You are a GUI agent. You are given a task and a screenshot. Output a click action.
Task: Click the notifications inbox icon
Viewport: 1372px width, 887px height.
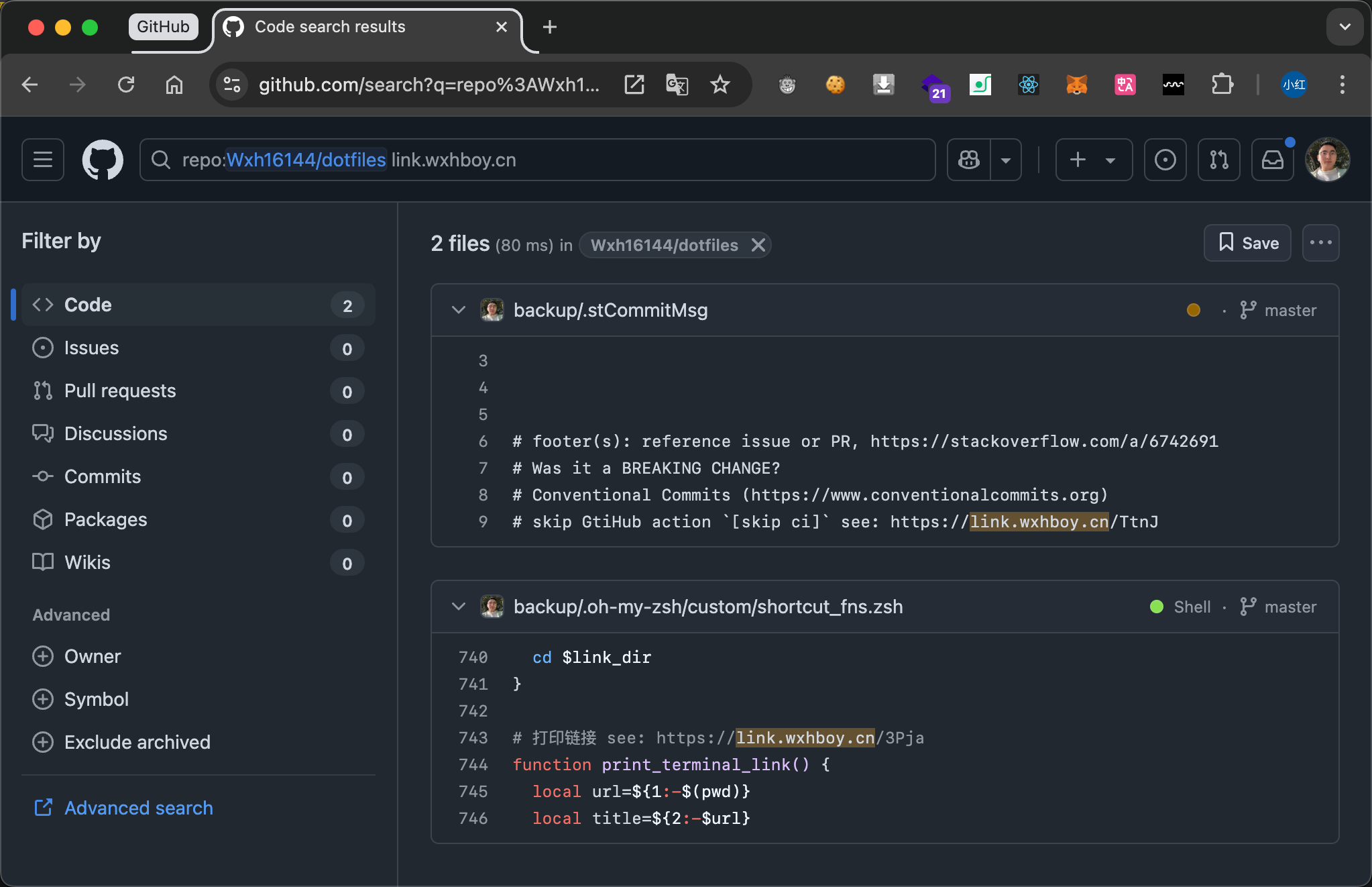pyautogui.click(x=1273, y=159)
